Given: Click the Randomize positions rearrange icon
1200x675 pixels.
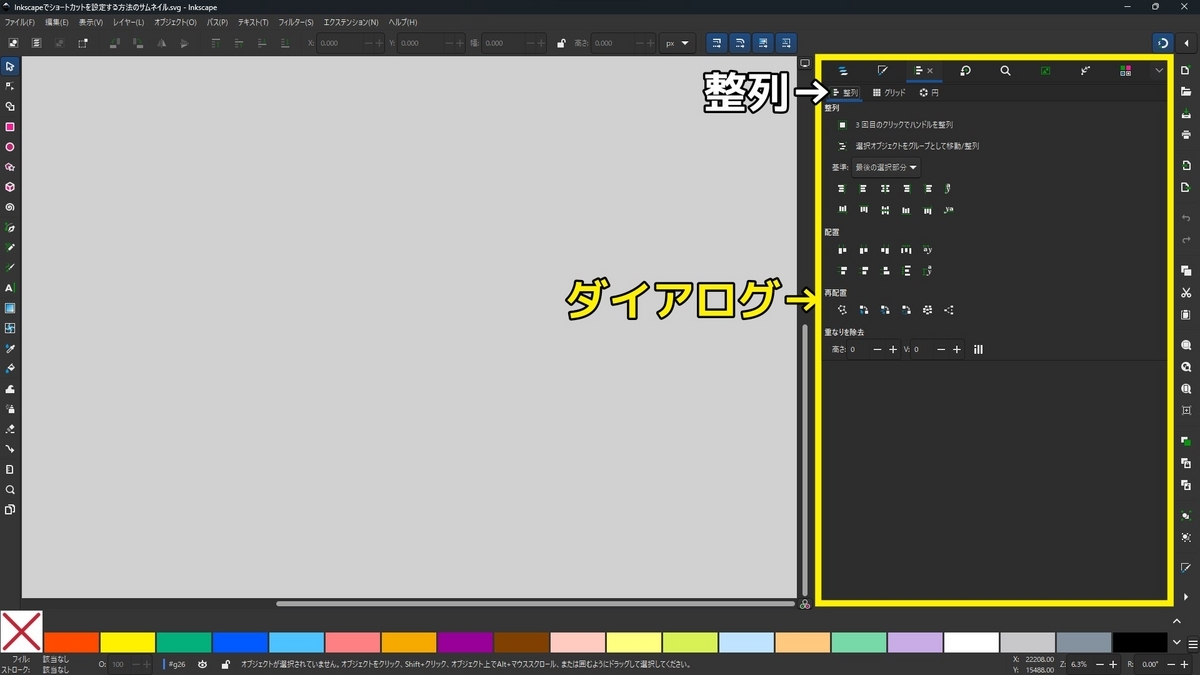Looking at the screenshot, I should pos(928,310).
